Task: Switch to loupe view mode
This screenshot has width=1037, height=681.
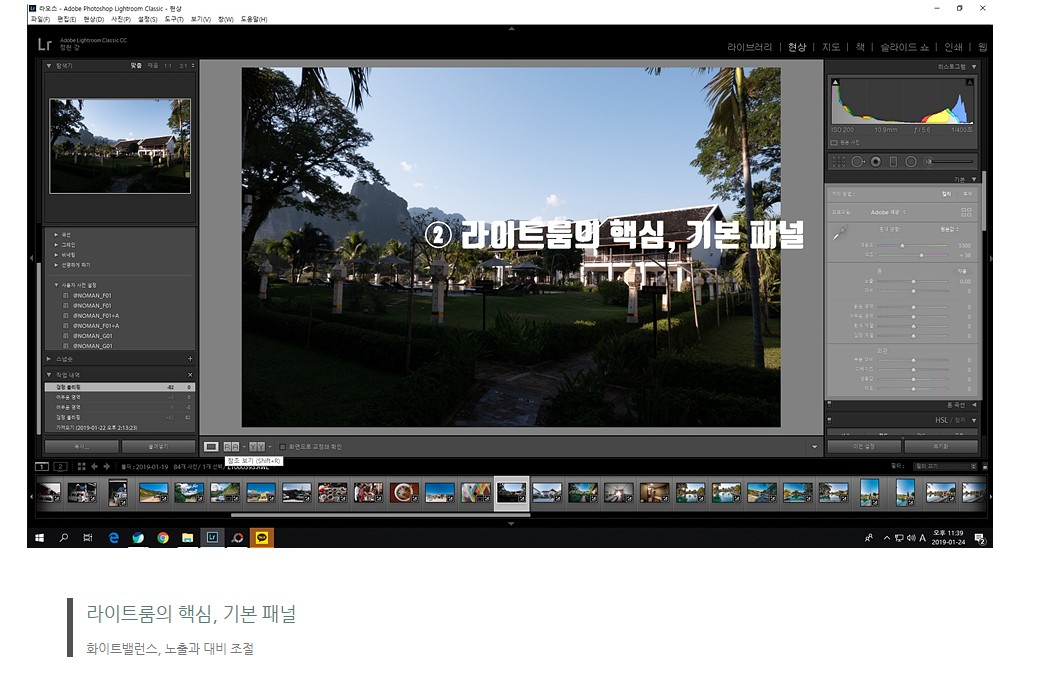Action: pos(211,447)
